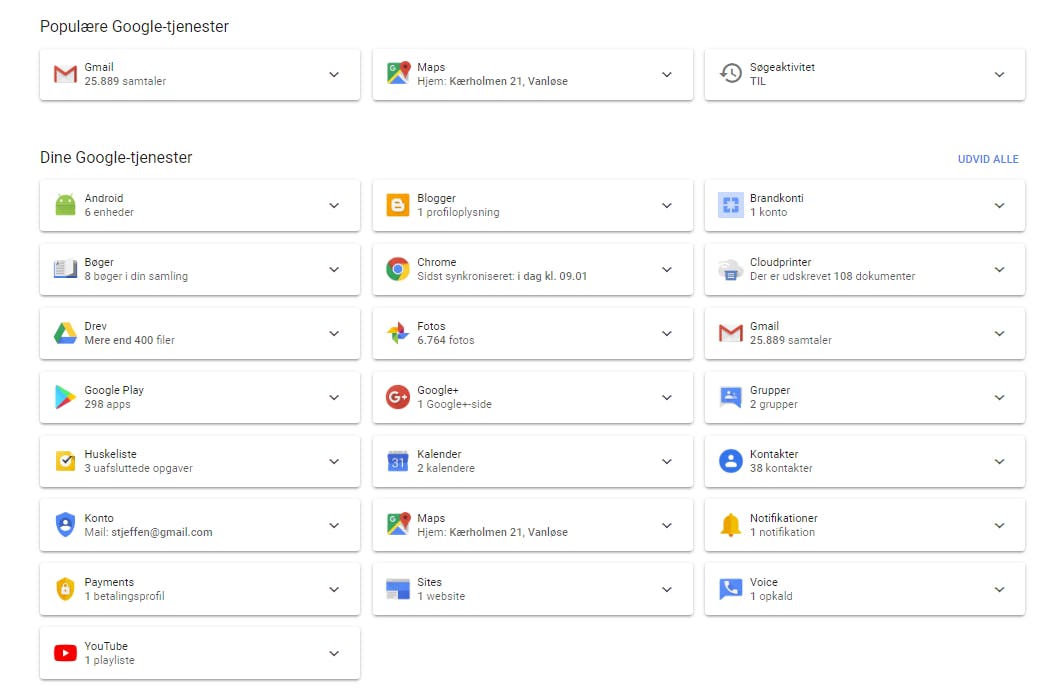Click the Notifikationer bell icon
This screenshot has width=1059, height=696.
click(x=731, y=525)
